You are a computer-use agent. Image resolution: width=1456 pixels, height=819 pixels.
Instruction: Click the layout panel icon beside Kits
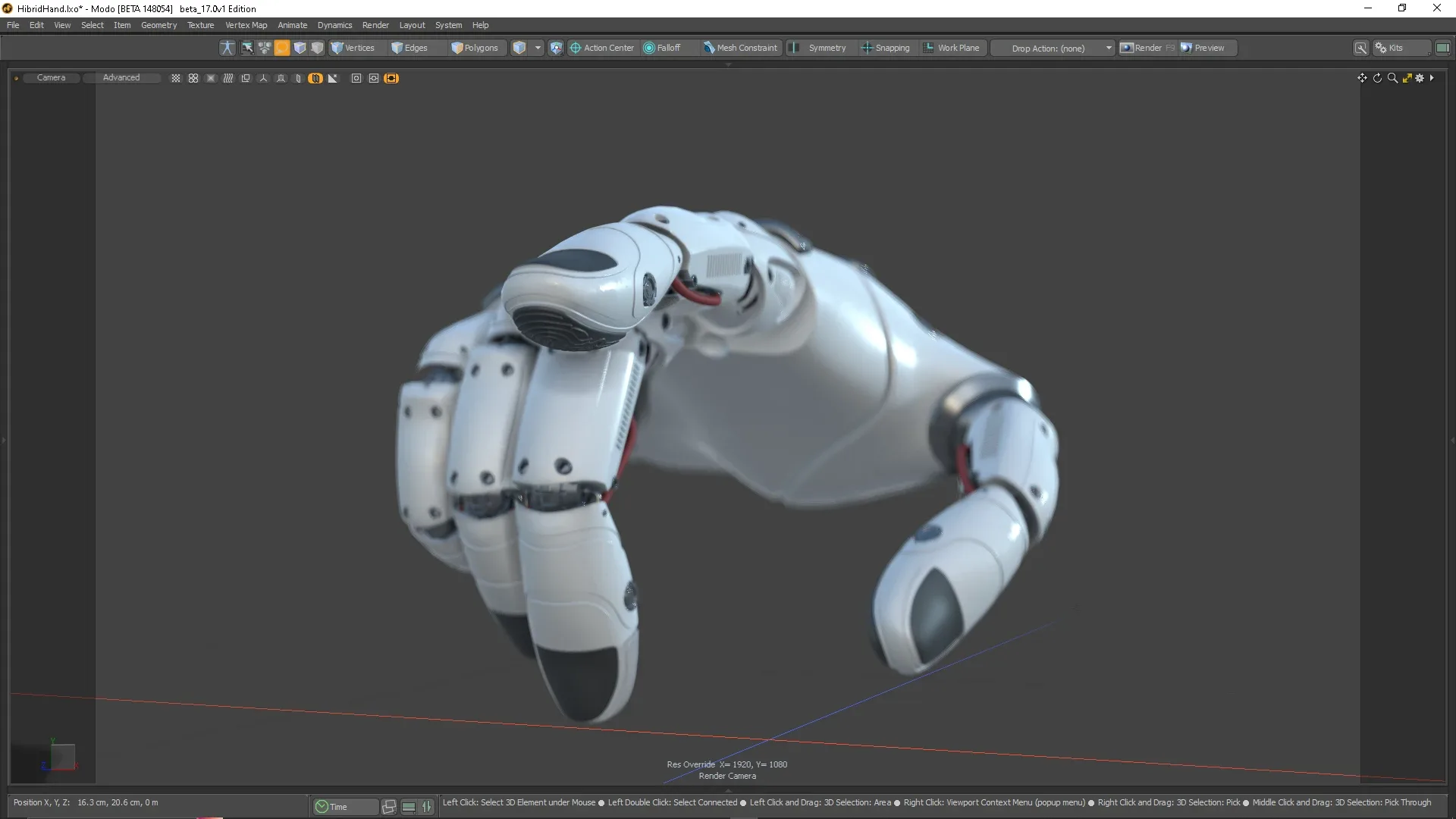(x=1443, y=48)
